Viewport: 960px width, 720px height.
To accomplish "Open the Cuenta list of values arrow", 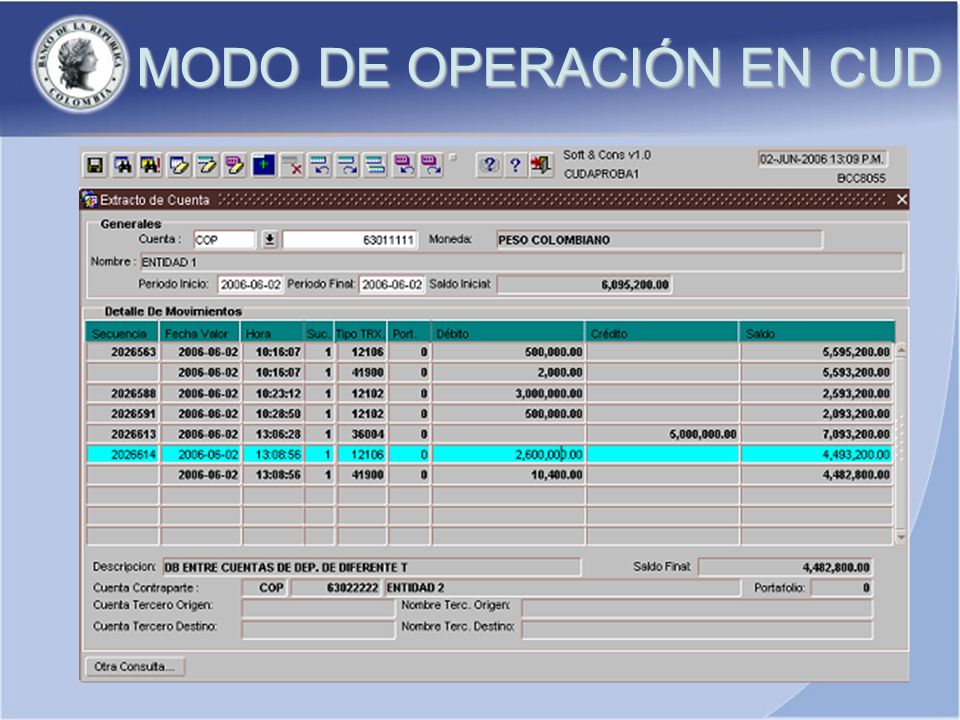I will 269,240.
